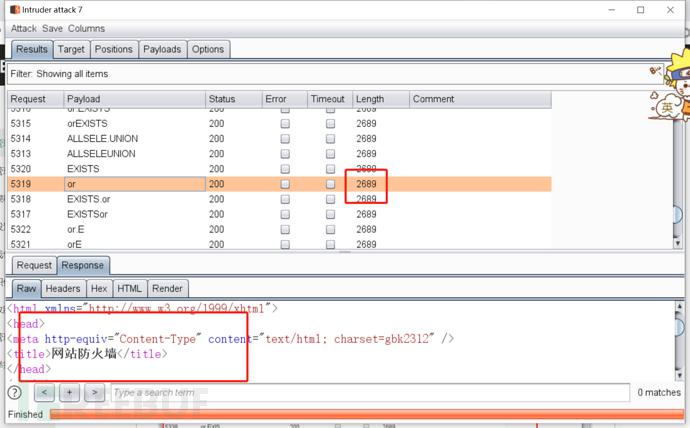This screenshot has width=690, height=428.
Task: Sort by the Error column header
Action: click(285, 99)
